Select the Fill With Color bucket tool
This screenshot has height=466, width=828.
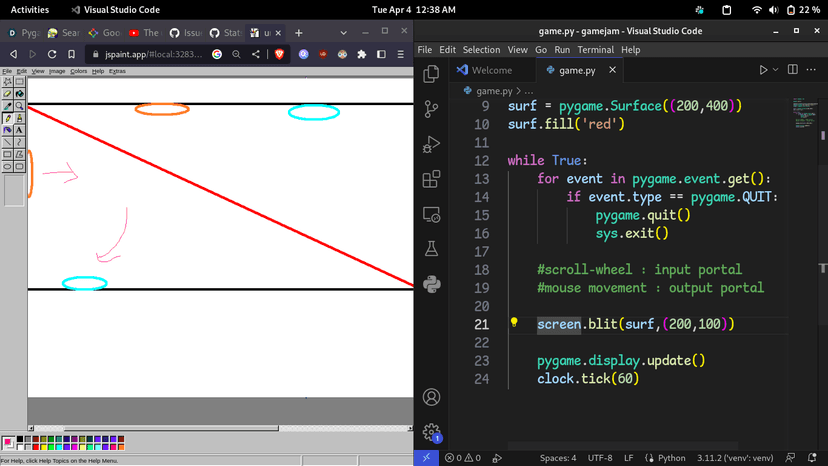(x=19, y=94)
